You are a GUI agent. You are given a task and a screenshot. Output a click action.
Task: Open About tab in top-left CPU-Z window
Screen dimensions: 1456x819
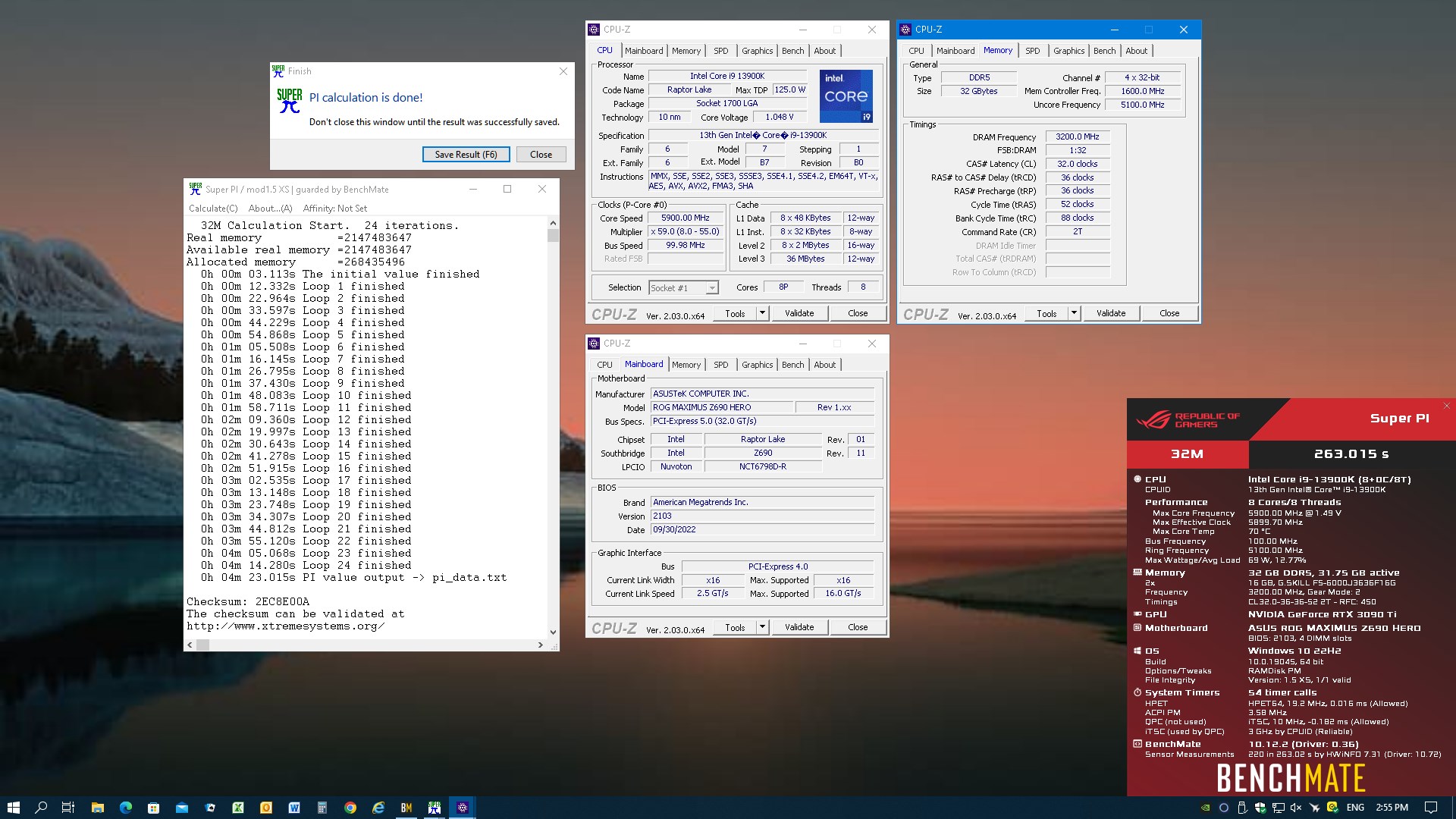(x=825, y=51)
